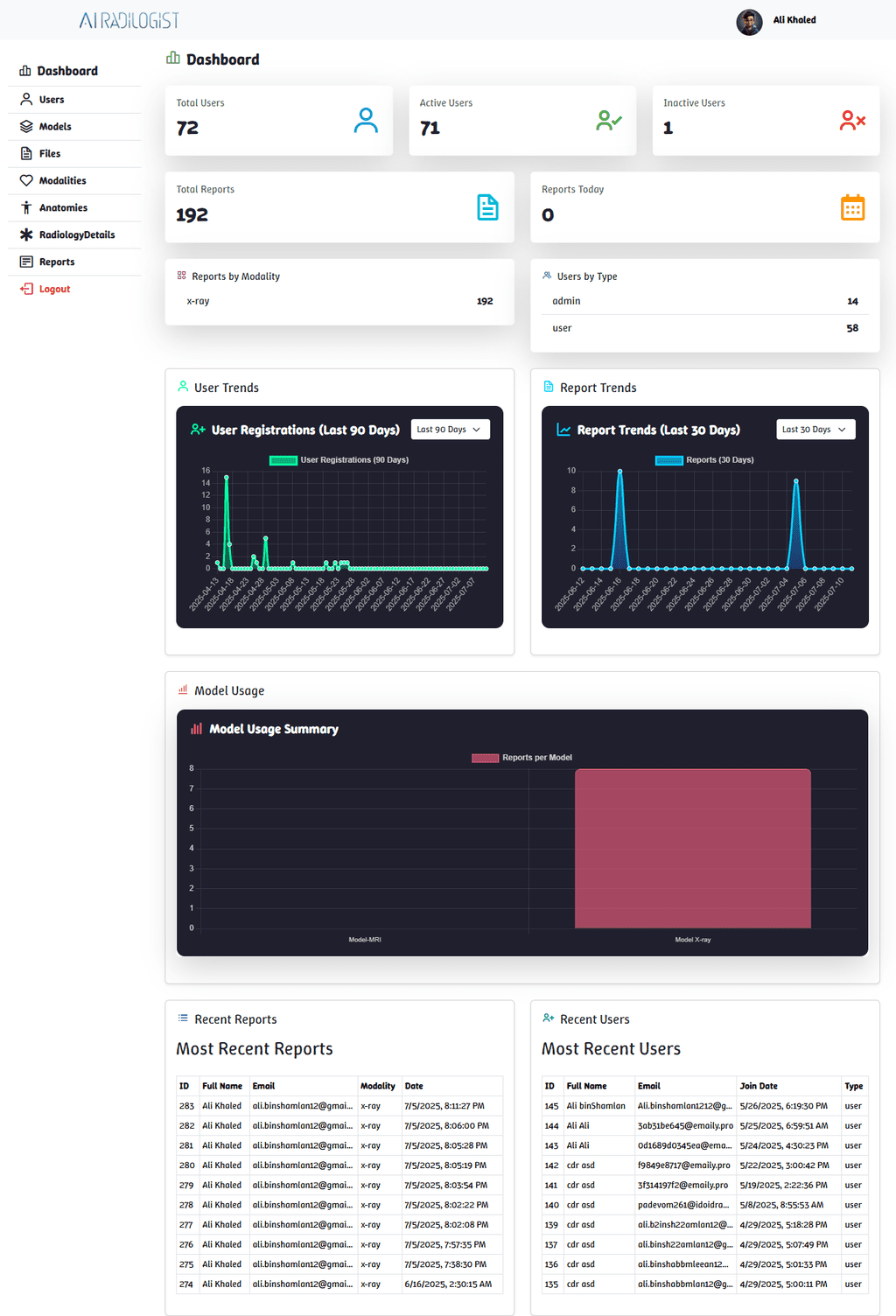Viewport: 896px width, 1316px height.
Task: Open the Users page from sidebar
Action: click(52, 100)
